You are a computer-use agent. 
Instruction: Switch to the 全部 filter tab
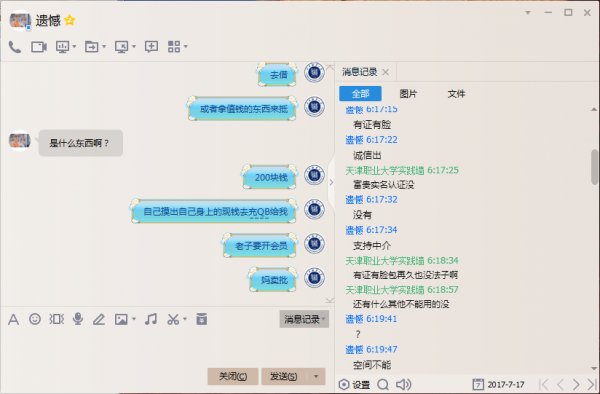360,93
